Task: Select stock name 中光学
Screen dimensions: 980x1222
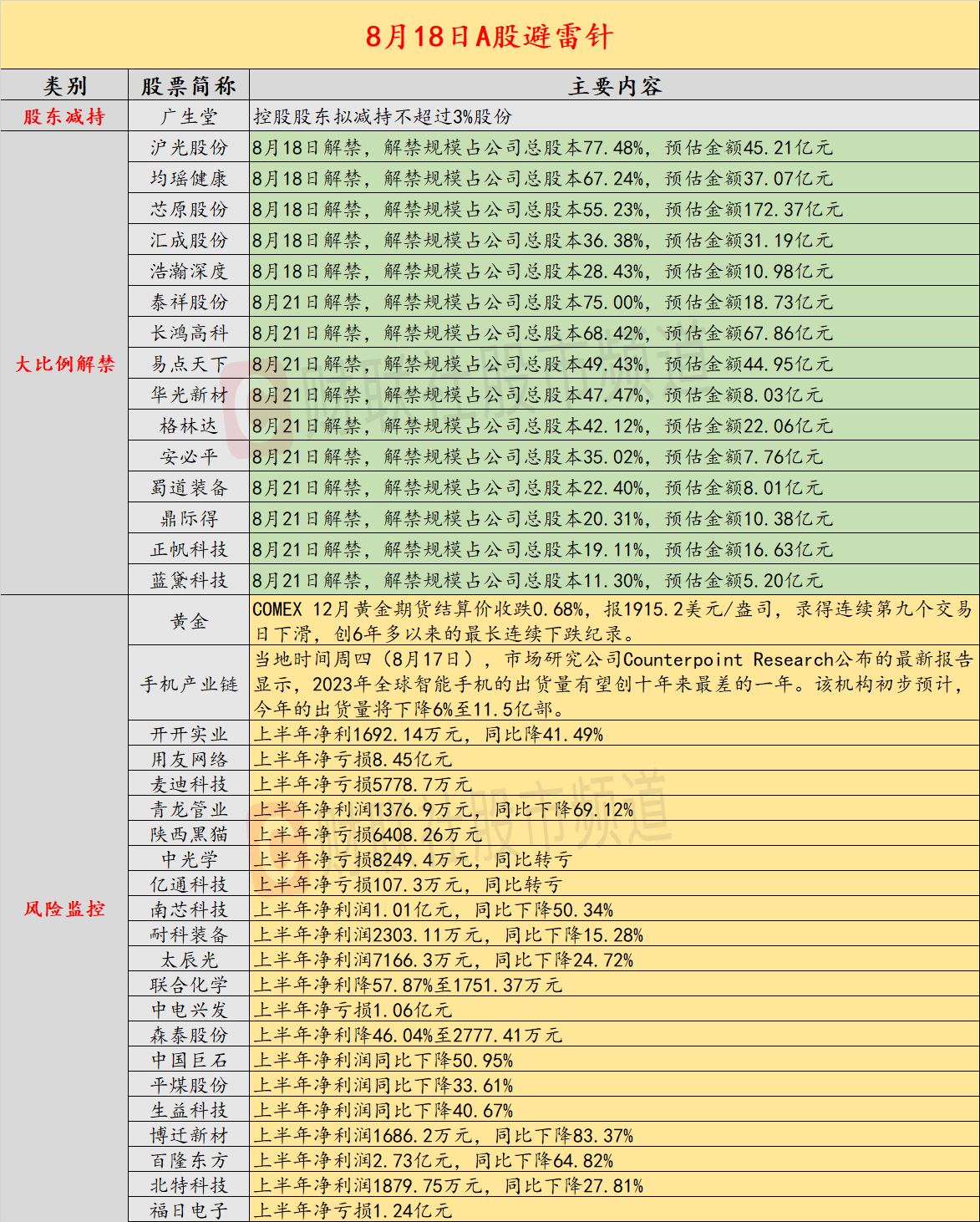Action: click(189, 859)
